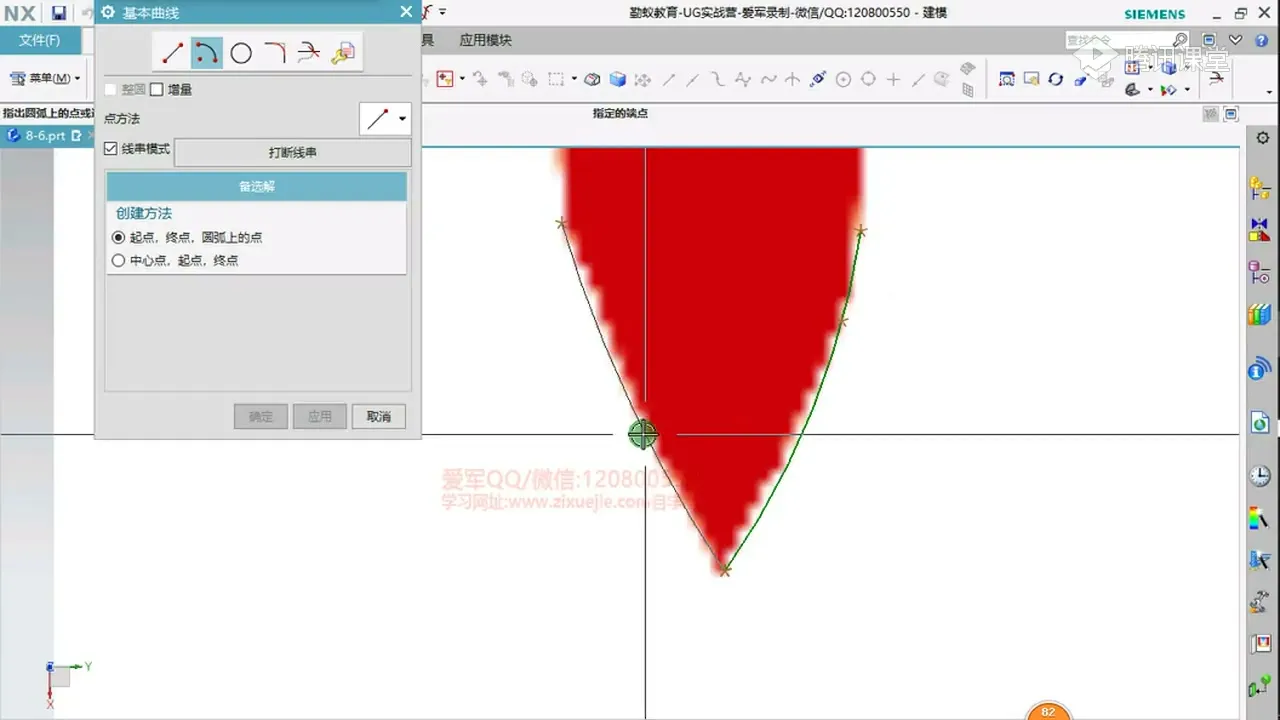This screenshot has width=1280, height=720.
Task: Select the Line tool in Basic Curves
Action: click(x=173, y=53)
